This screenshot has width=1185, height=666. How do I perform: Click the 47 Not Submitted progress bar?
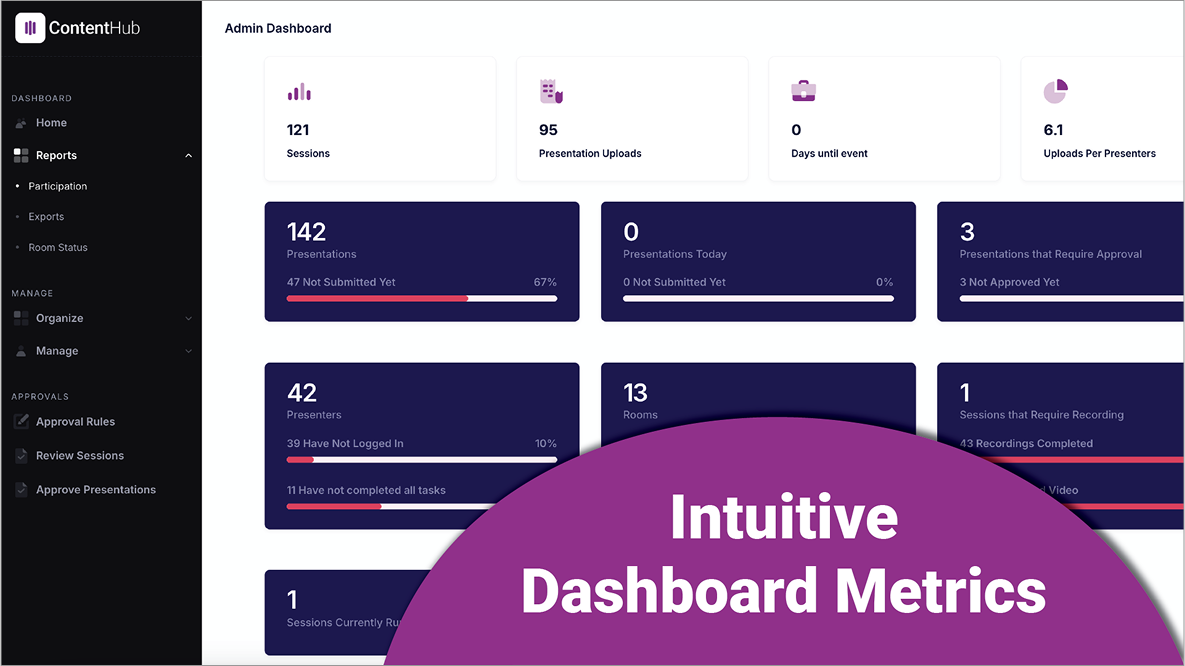[x=421, y=298]
